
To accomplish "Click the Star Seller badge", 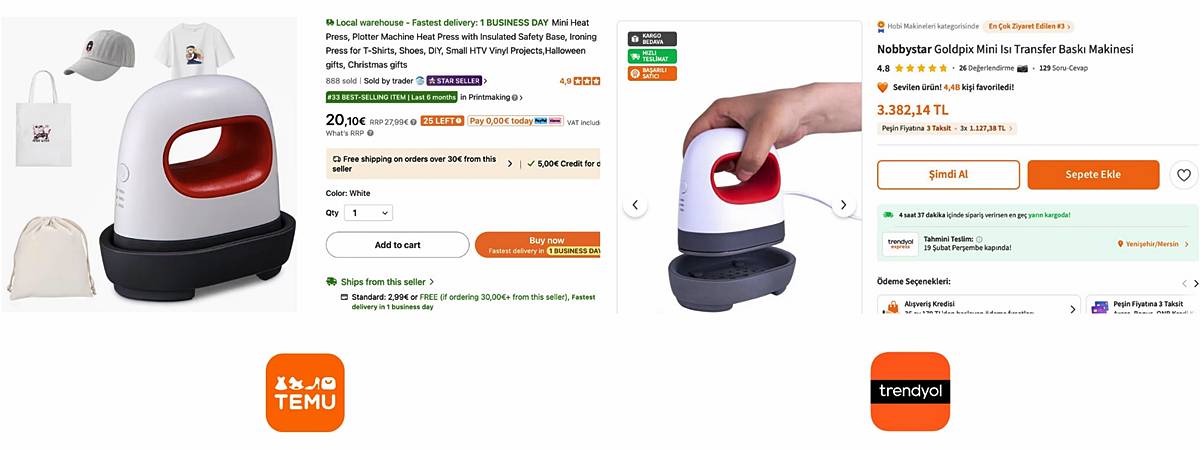I will click(x=455, y=81).
